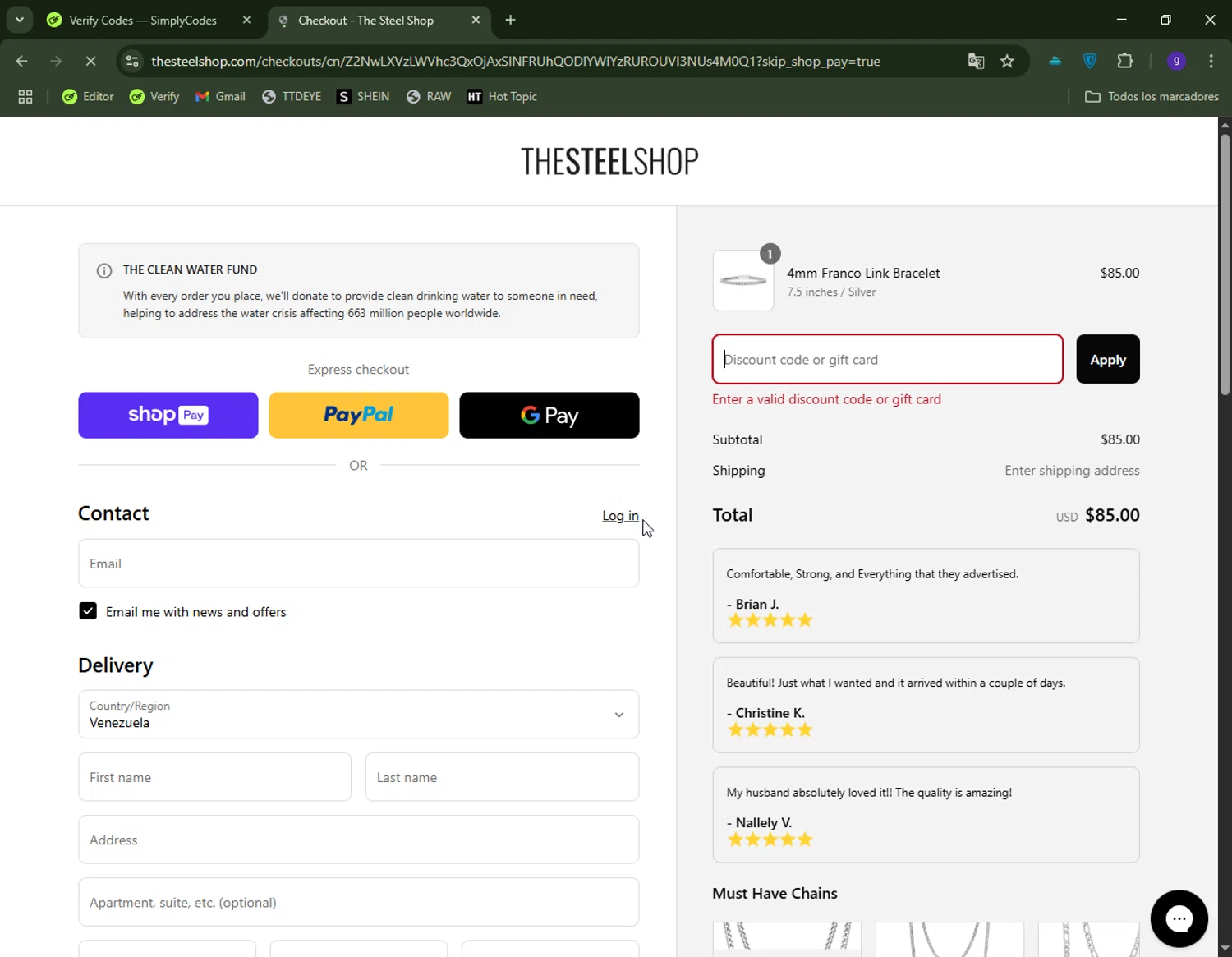Open the Verify bookmark
The width and height of the screenshot is (1232, 957).
coord(154,97)
